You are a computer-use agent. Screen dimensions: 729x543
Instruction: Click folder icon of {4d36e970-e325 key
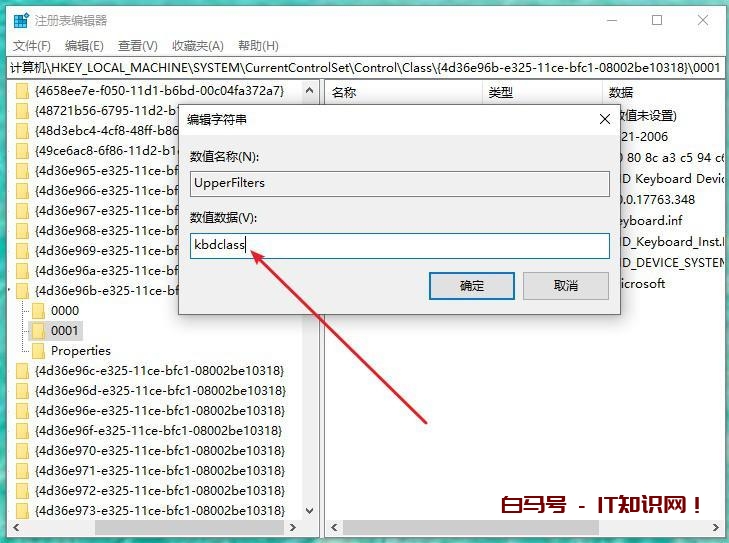[22, 450]
